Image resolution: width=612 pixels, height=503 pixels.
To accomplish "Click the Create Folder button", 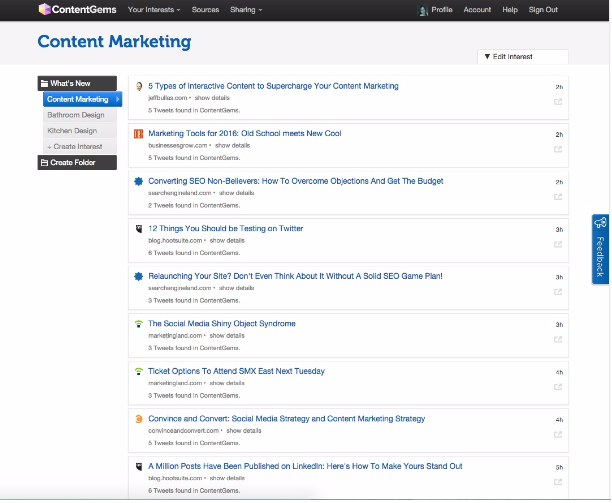I will [77, 162].
